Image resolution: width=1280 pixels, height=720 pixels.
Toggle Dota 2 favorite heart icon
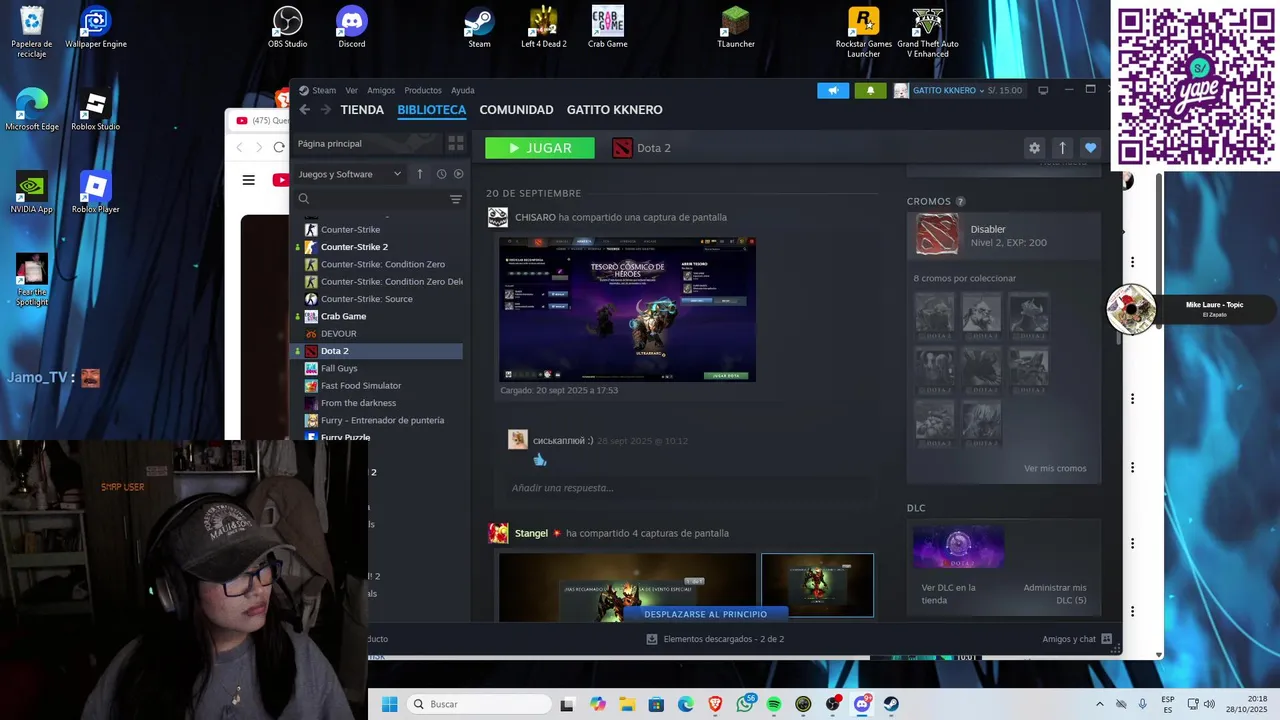pos(1090,148)
